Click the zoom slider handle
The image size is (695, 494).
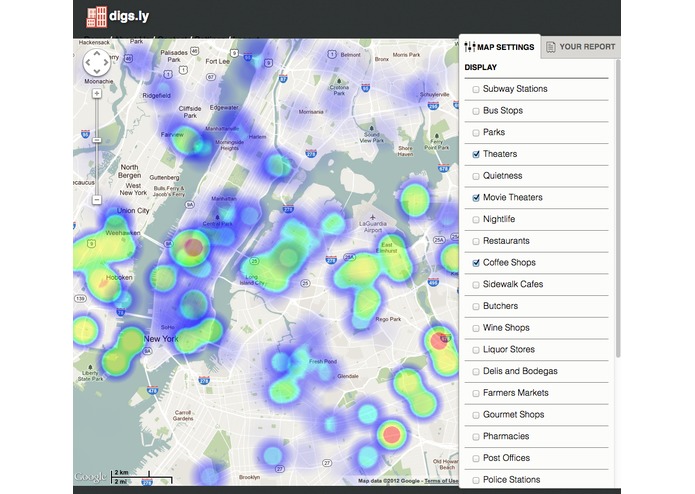pyautogui.click(x=97, y=140)
